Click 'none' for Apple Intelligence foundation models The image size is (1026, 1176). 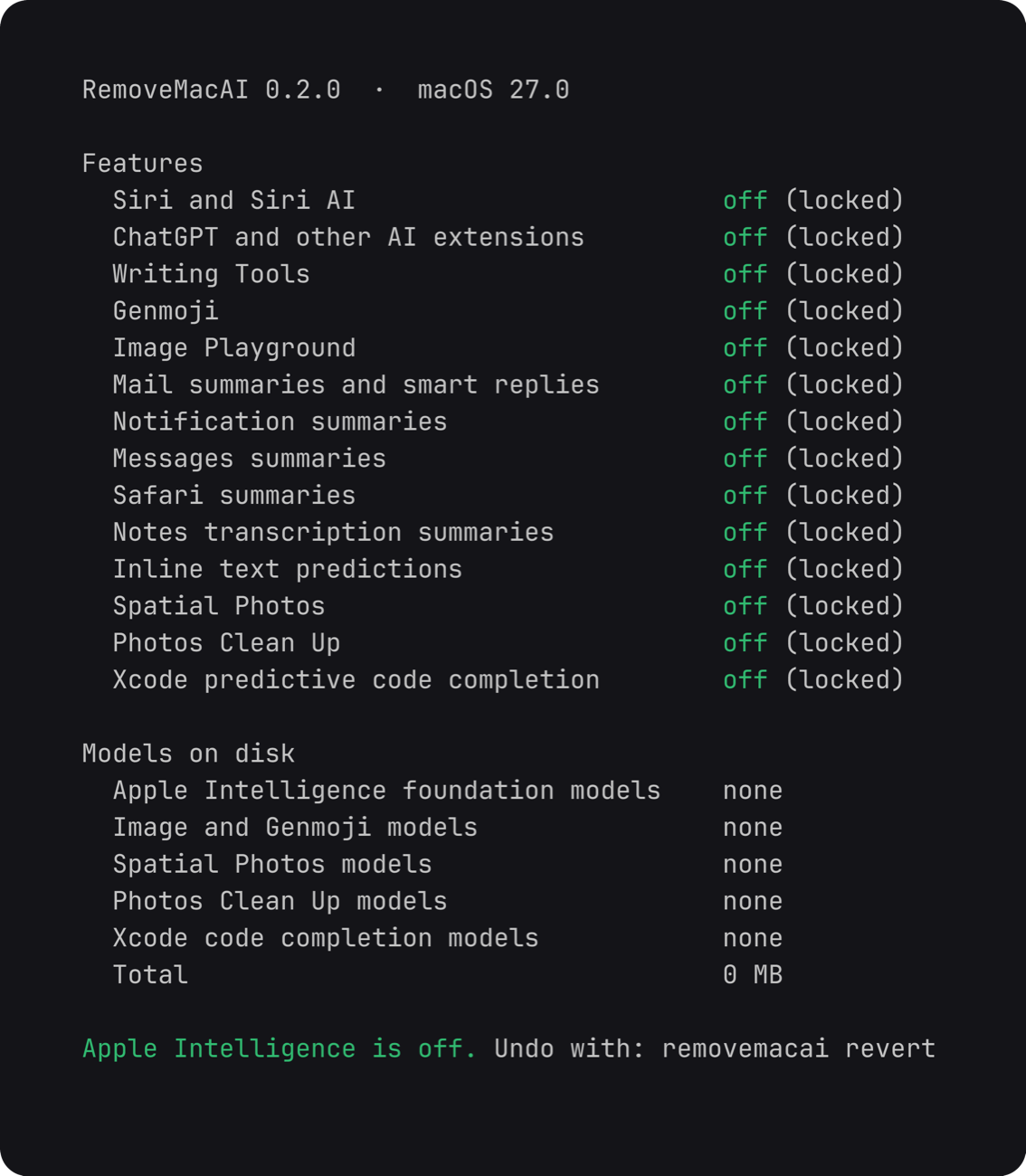753,791
